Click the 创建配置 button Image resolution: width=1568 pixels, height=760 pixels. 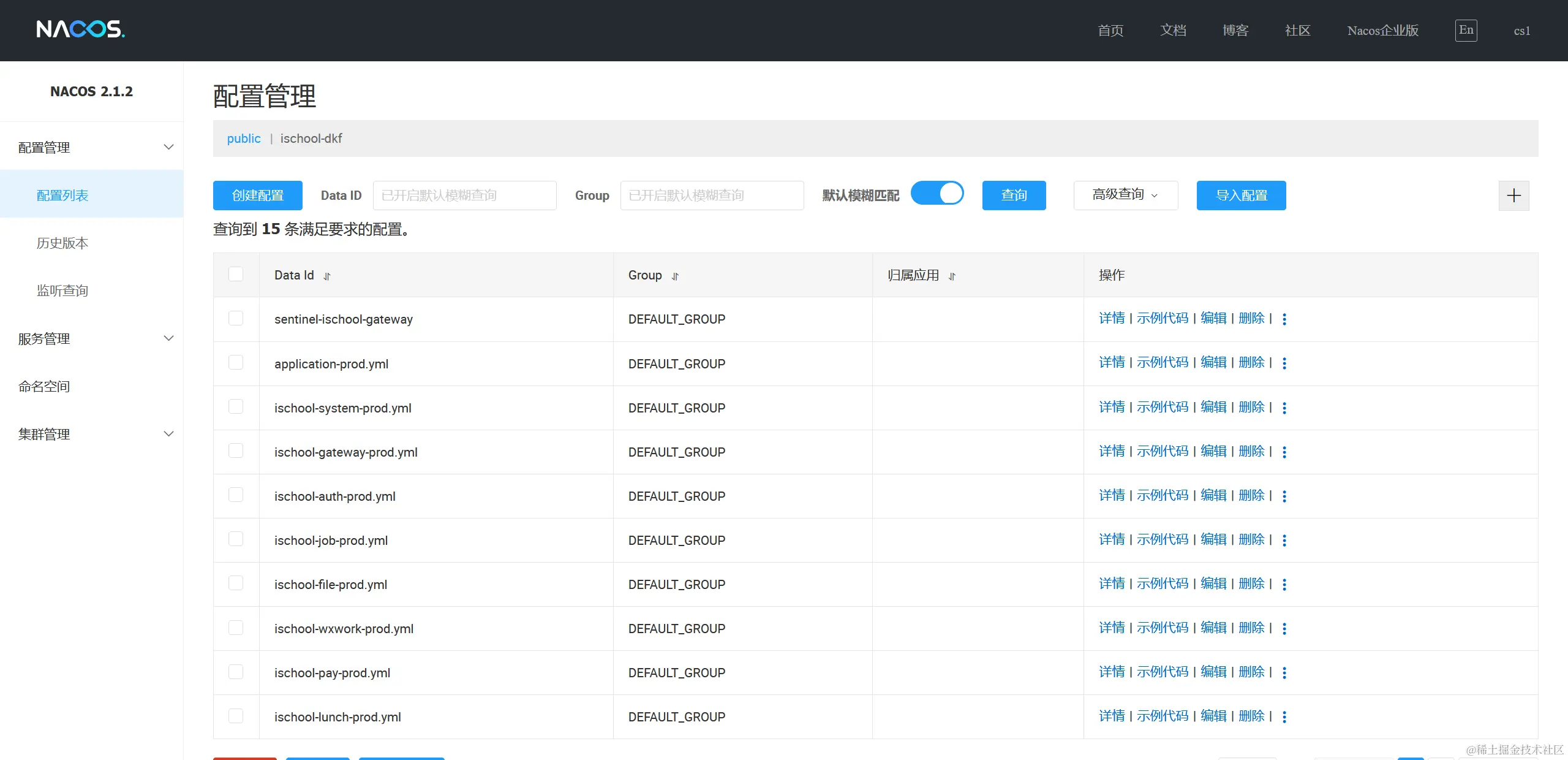257,196
